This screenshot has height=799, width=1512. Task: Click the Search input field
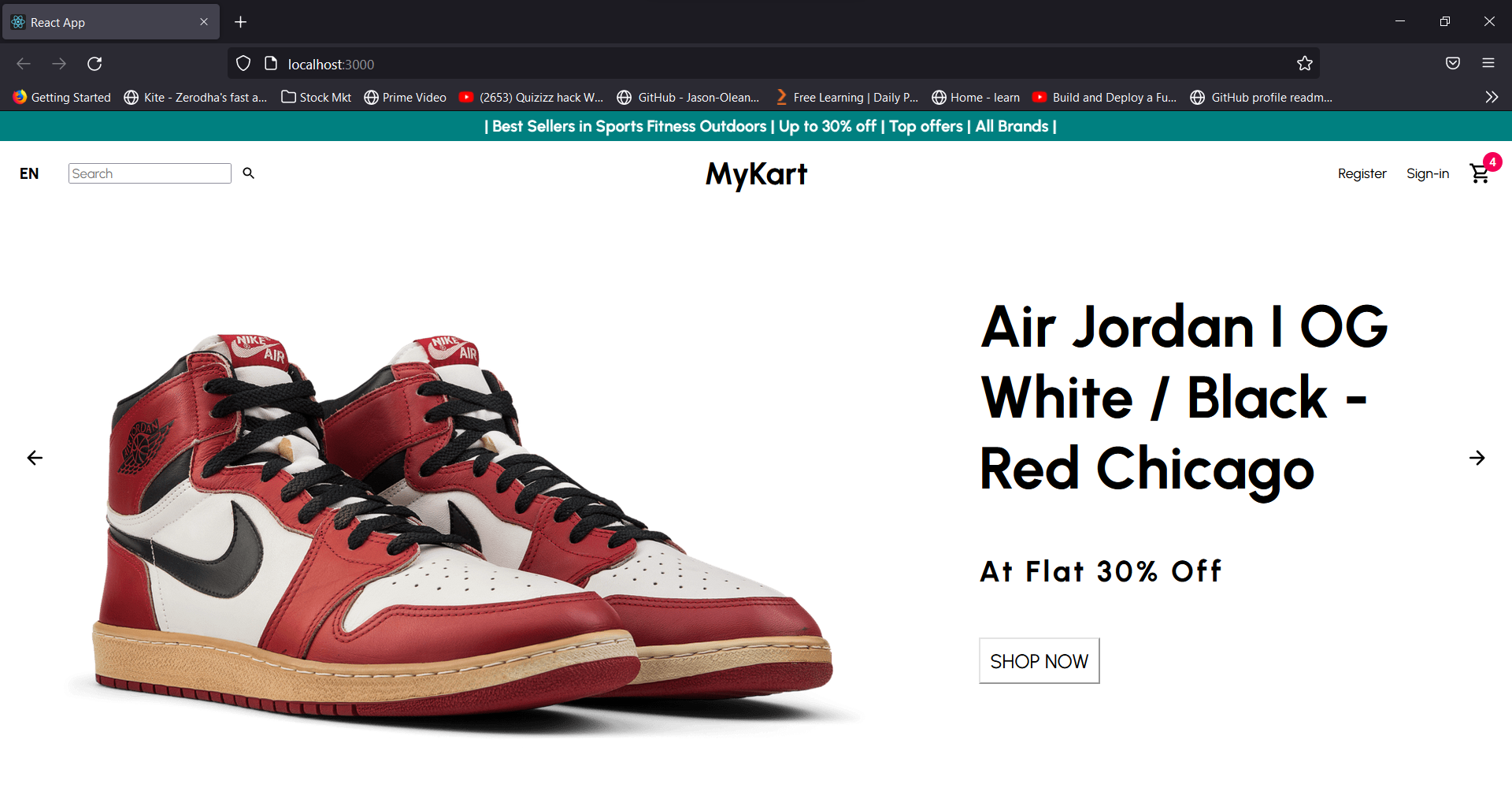150,173
